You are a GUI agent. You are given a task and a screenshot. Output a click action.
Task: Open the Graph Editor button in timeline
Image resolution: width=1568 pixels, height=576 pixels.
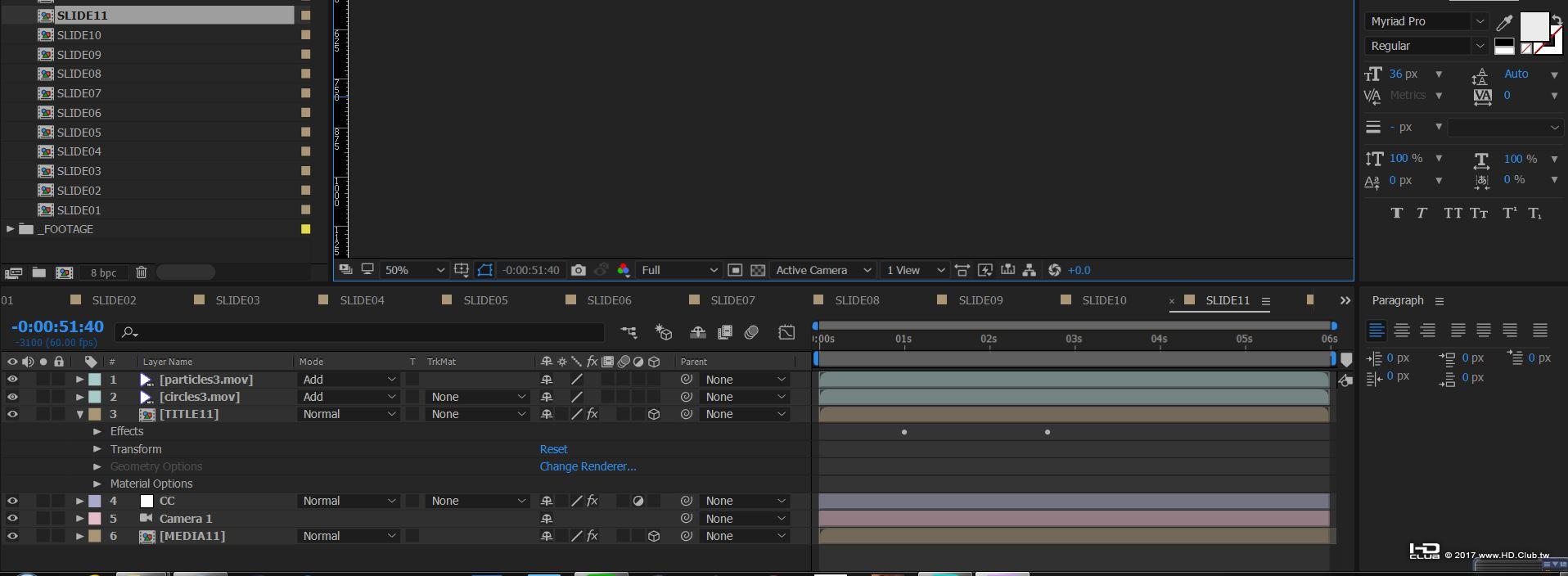click(786, 331)
